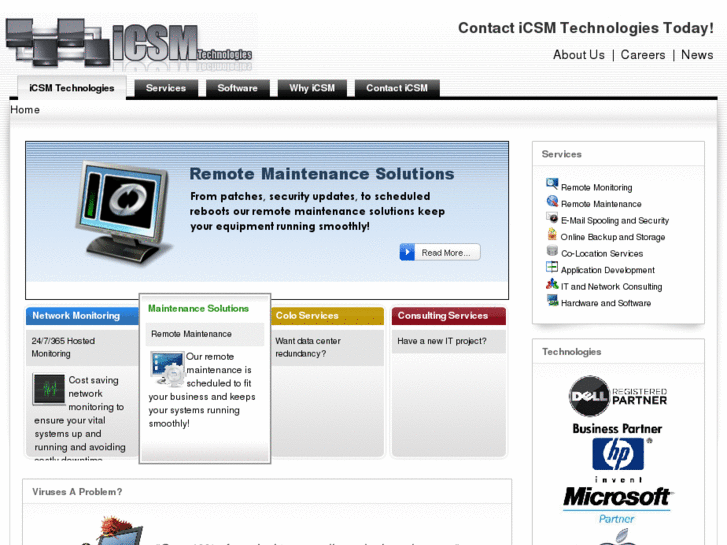Image resolution: width=727 pixels, height=545 pixels.
Task: Click 'Want data center redundancy?' text
Action: 308,347
